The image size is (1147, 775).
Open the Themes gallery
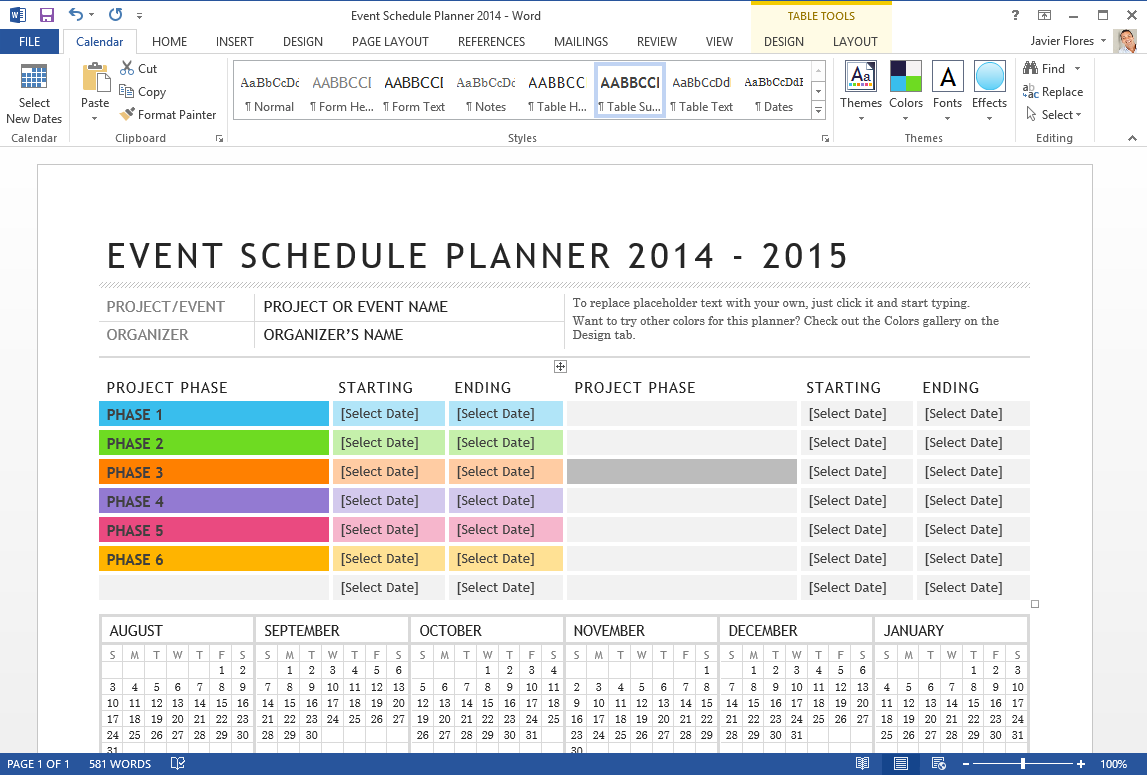pyautogui.click(x=860, y=91)
